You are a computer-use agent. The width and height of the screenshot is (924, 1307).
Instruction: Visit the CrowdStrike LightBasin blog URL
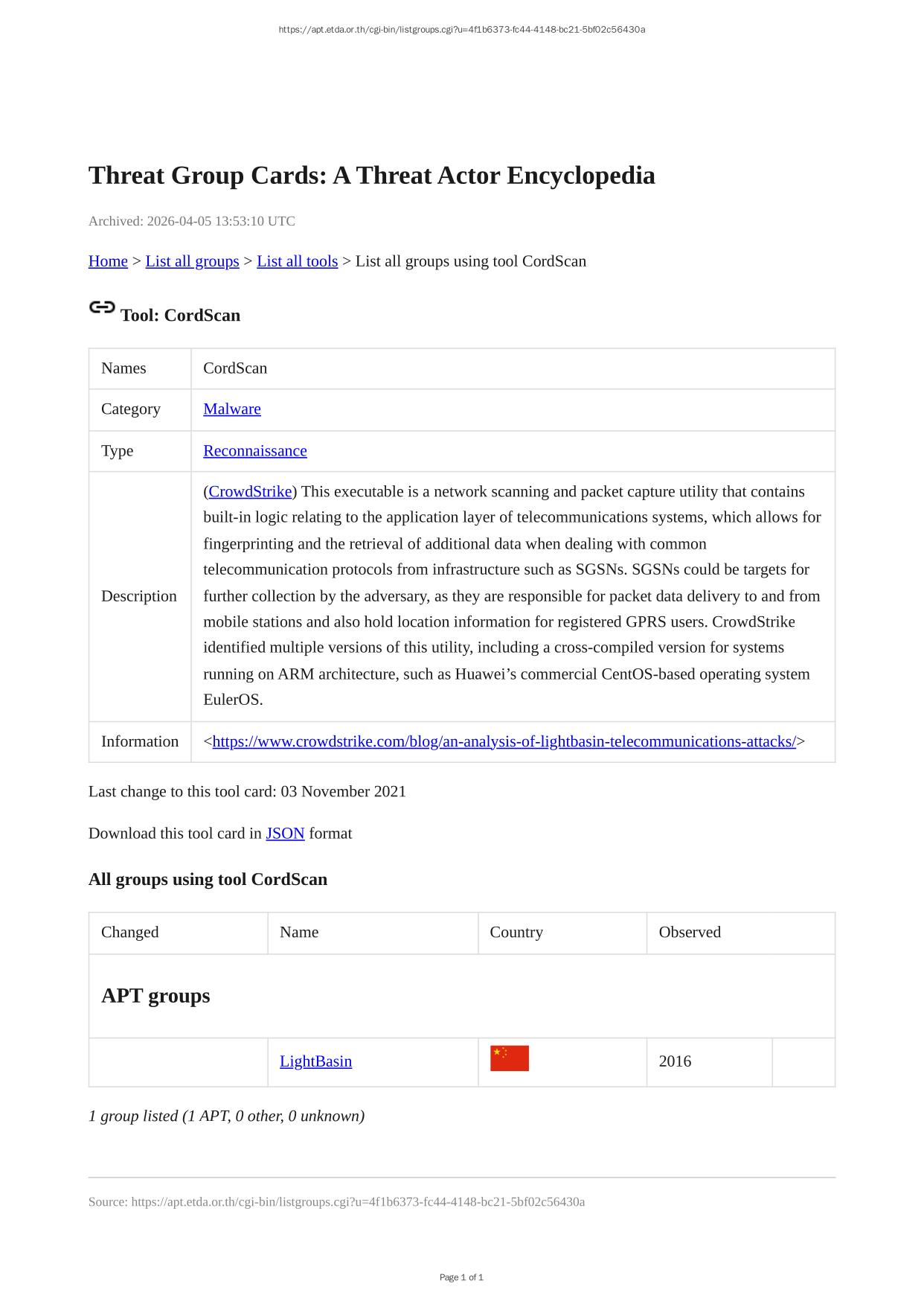point(504,742)
